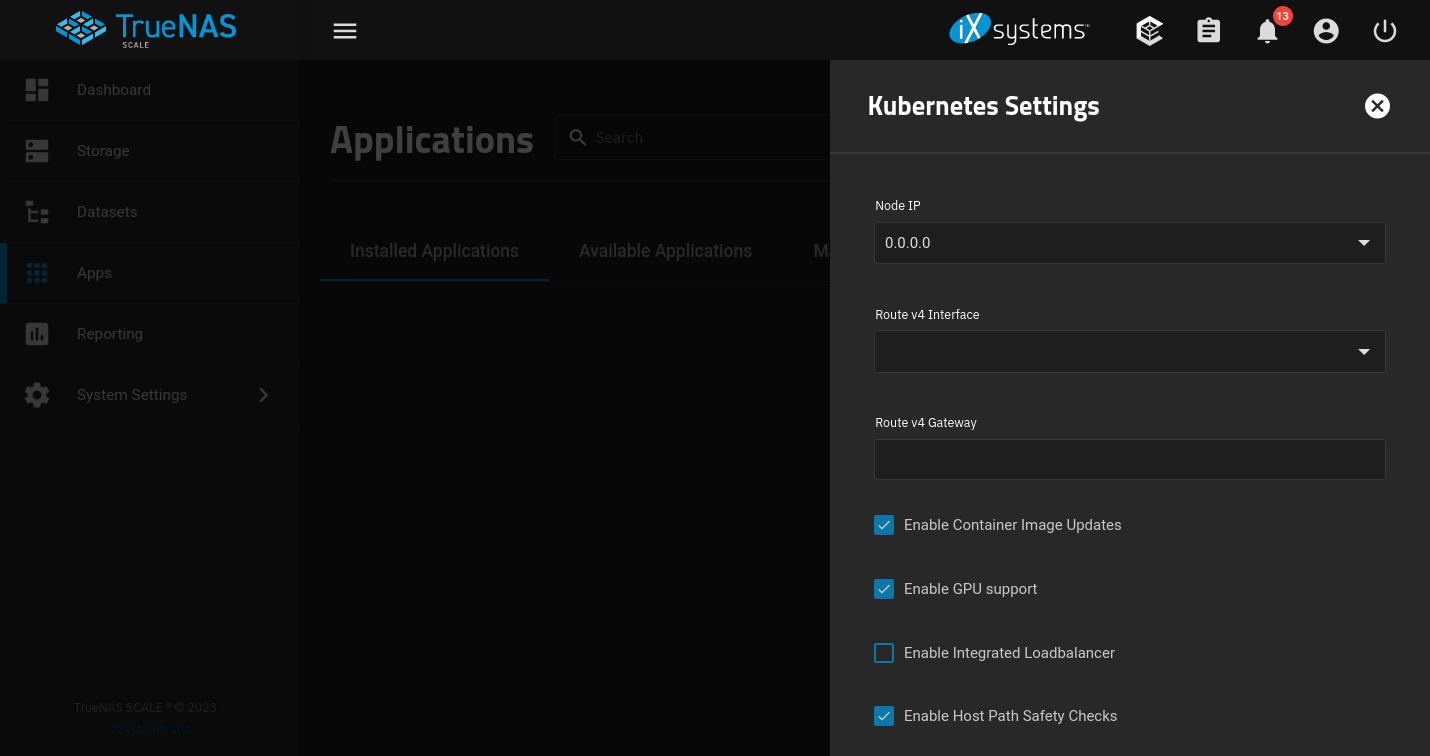
Task: Click the power options icon
Action: point(1385,31)
